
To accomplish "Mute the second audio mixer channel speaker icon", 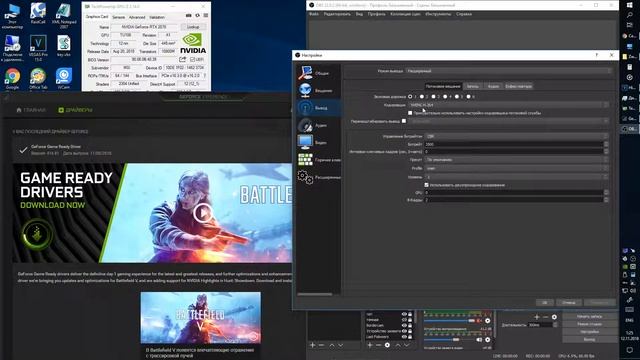I will [479, 340].
